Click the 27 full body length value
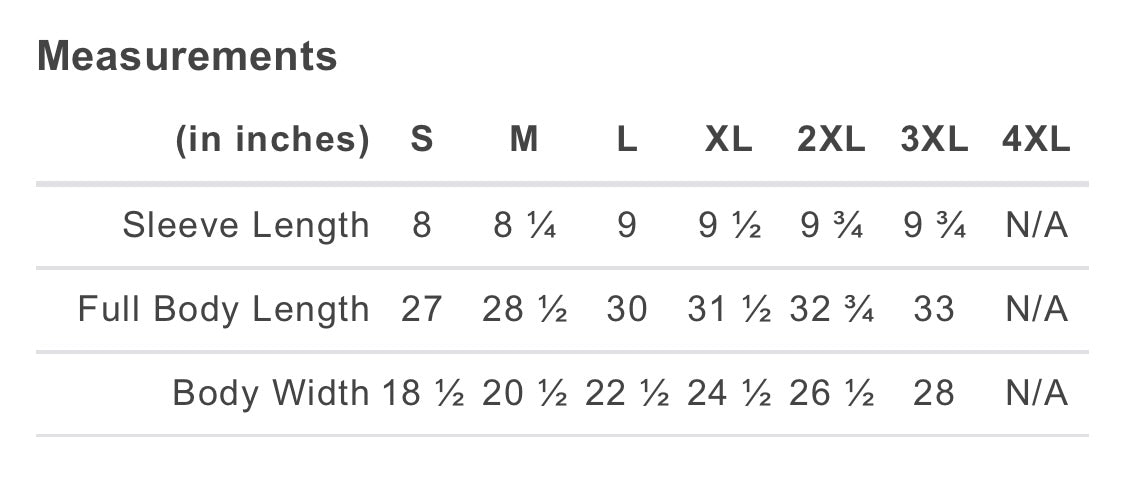 422,310
